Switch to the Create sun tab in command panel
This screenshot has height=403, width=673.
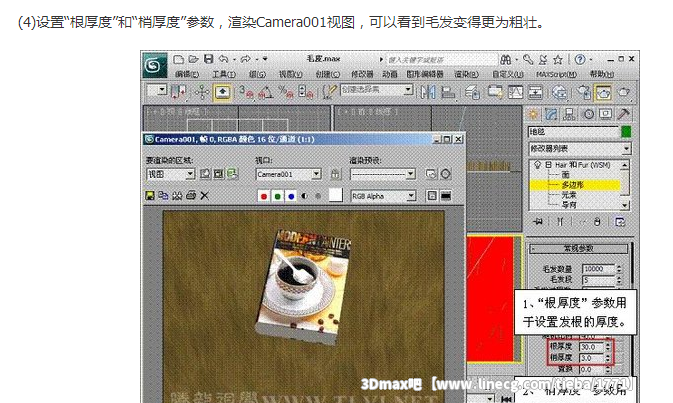pyautogui.click(x=533, y=114)
